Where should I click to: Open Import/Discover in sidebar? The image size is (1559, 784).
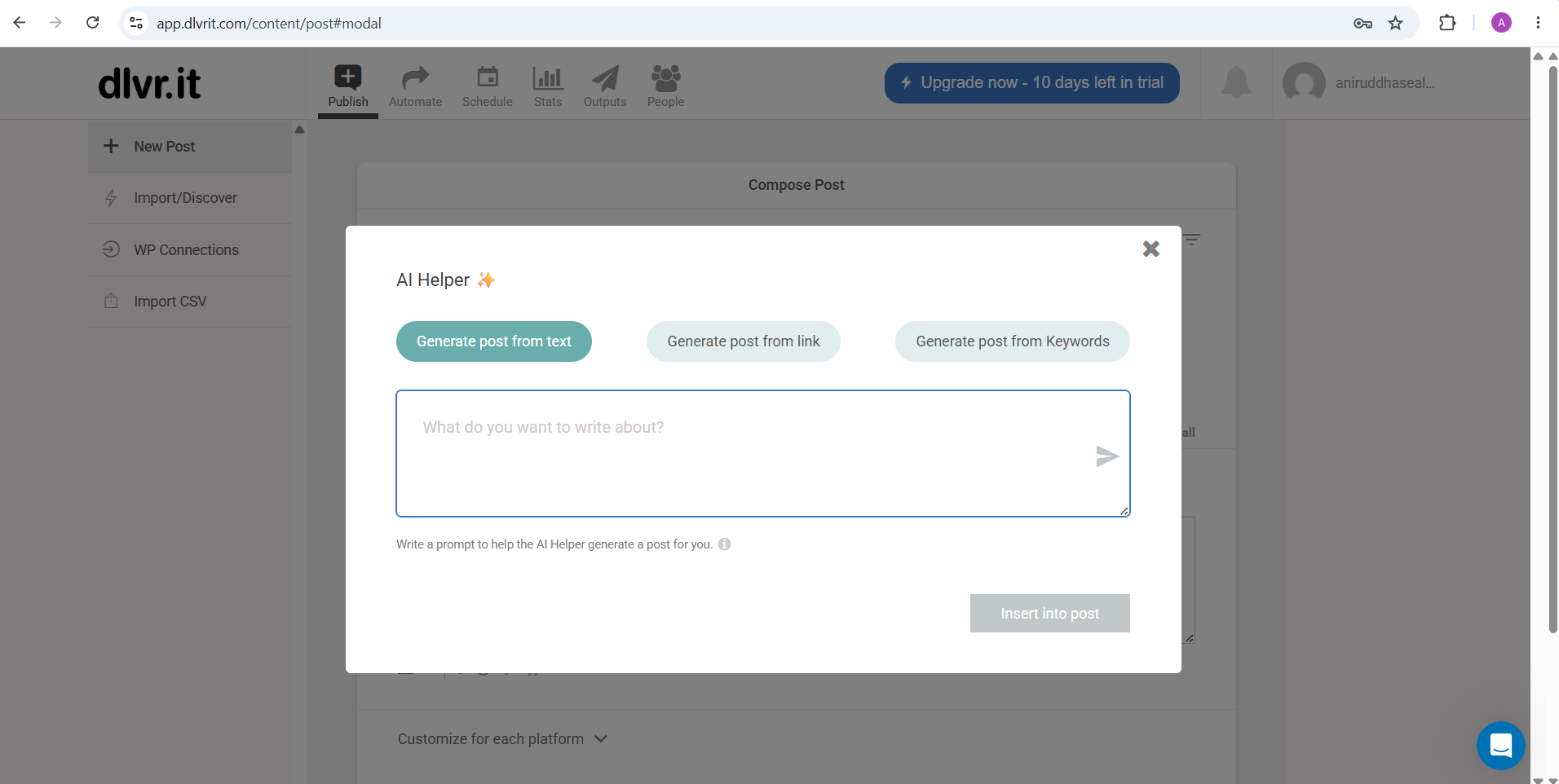(190, 198)
